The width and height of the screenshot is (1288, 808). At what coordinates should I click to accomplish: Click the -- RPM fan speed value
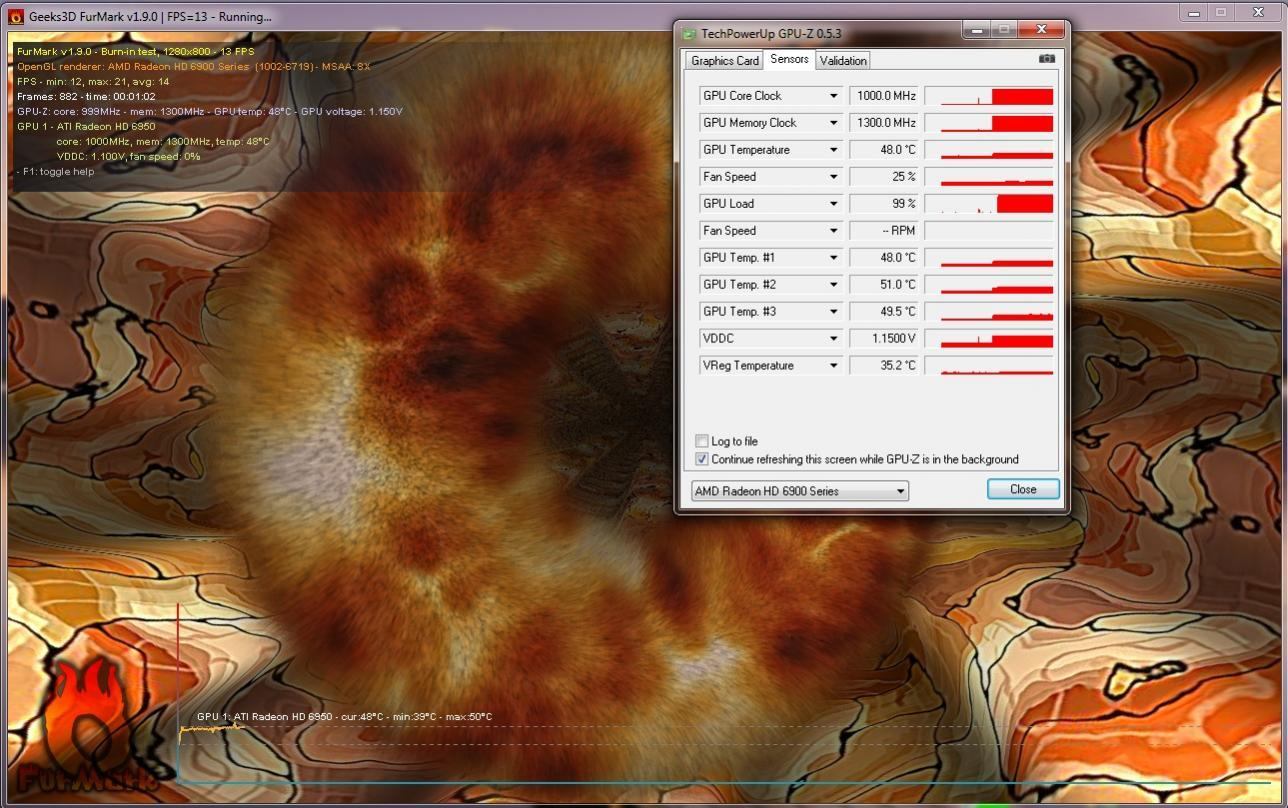884,231
